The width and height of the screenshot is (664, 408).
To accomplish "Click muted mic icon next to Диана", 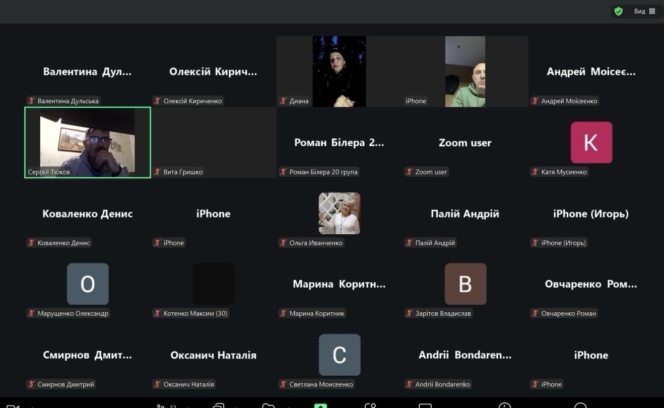I will pos(284,101).
